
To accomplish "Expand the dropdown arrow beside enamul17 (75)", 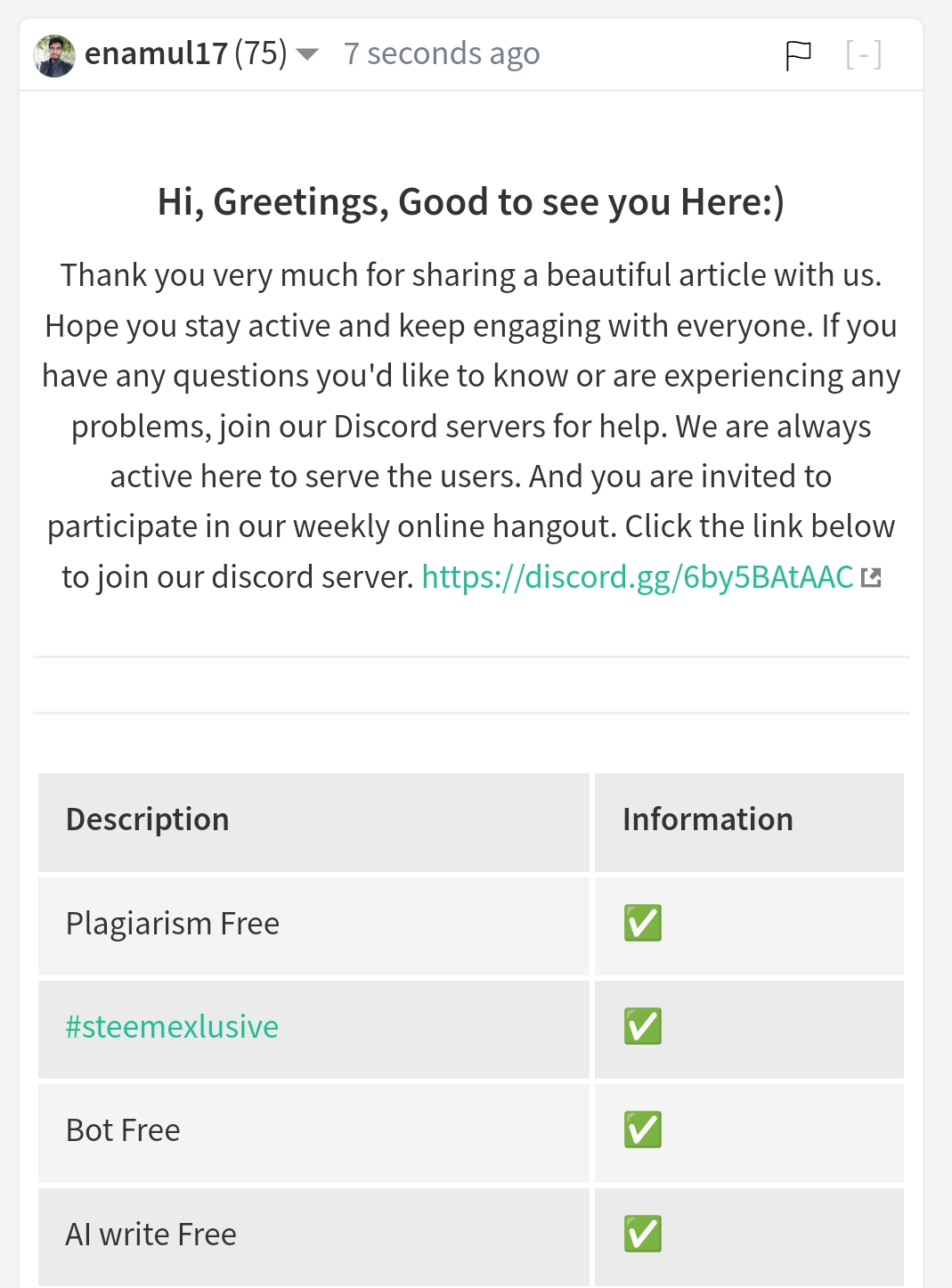I will pyautogui.click(x=307, y=55).
